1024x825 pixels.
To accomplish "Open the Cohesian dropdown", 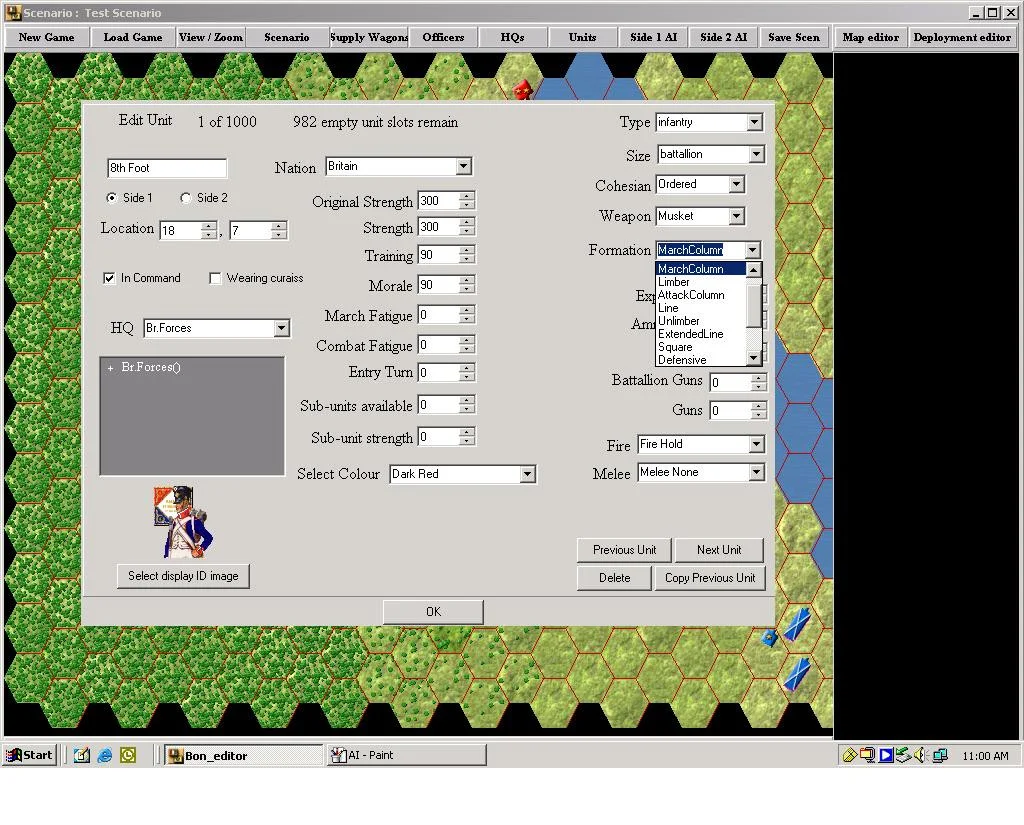I will pos(736,185).
